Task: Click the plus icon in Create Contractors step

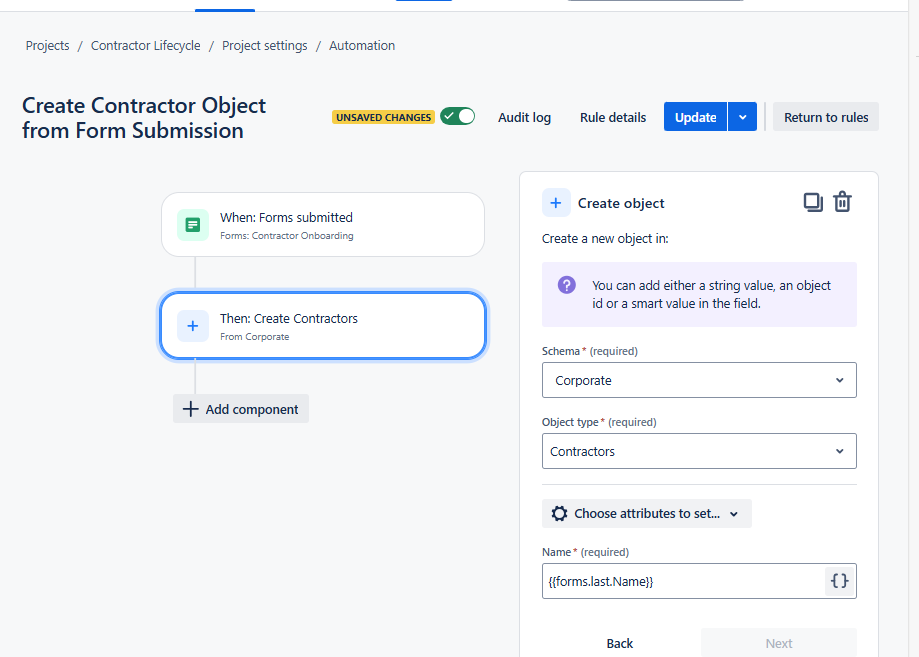Action: [x=193, y=326]
